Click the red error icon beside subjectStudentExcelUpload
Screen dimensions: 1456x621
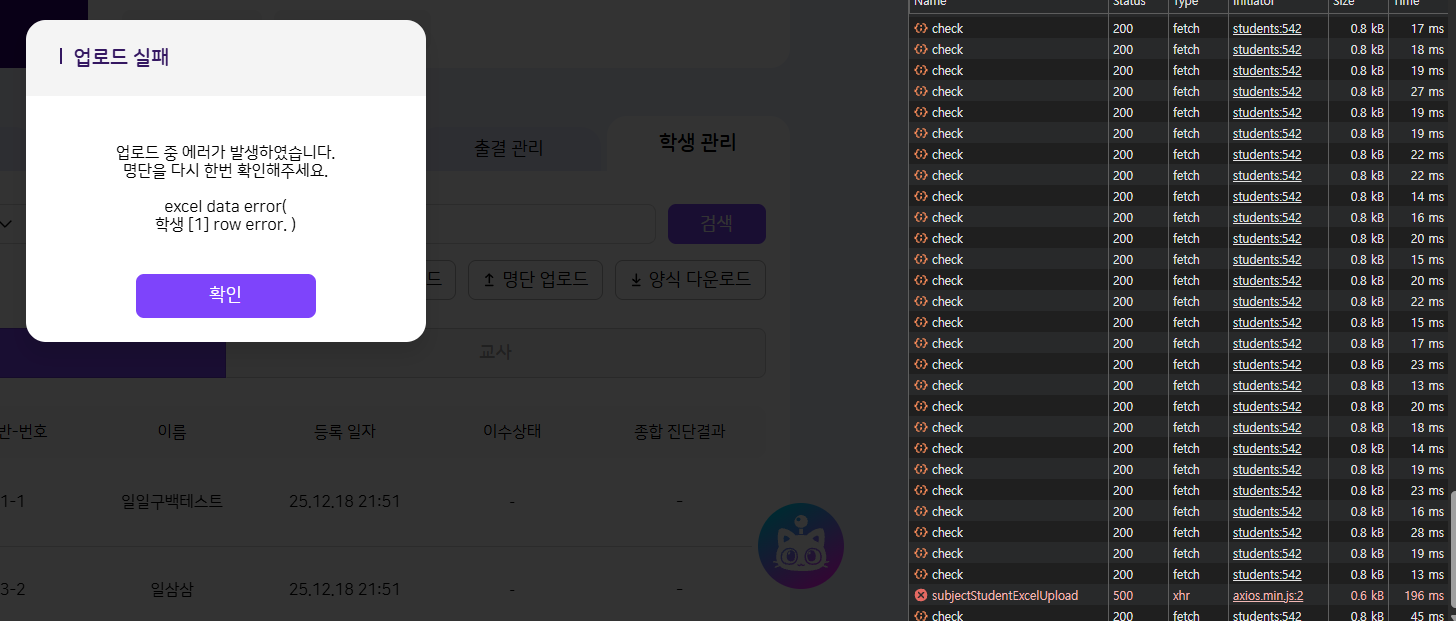pos(920,595)
